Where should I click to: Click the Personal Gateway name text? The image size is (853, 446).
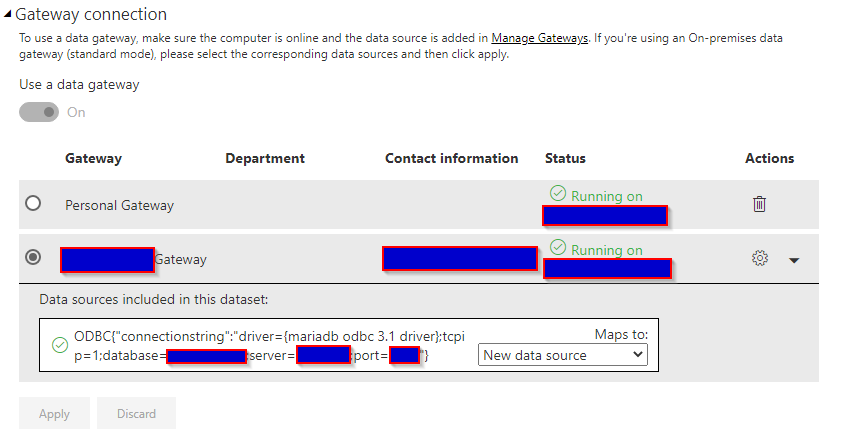(x=119, y=205)
